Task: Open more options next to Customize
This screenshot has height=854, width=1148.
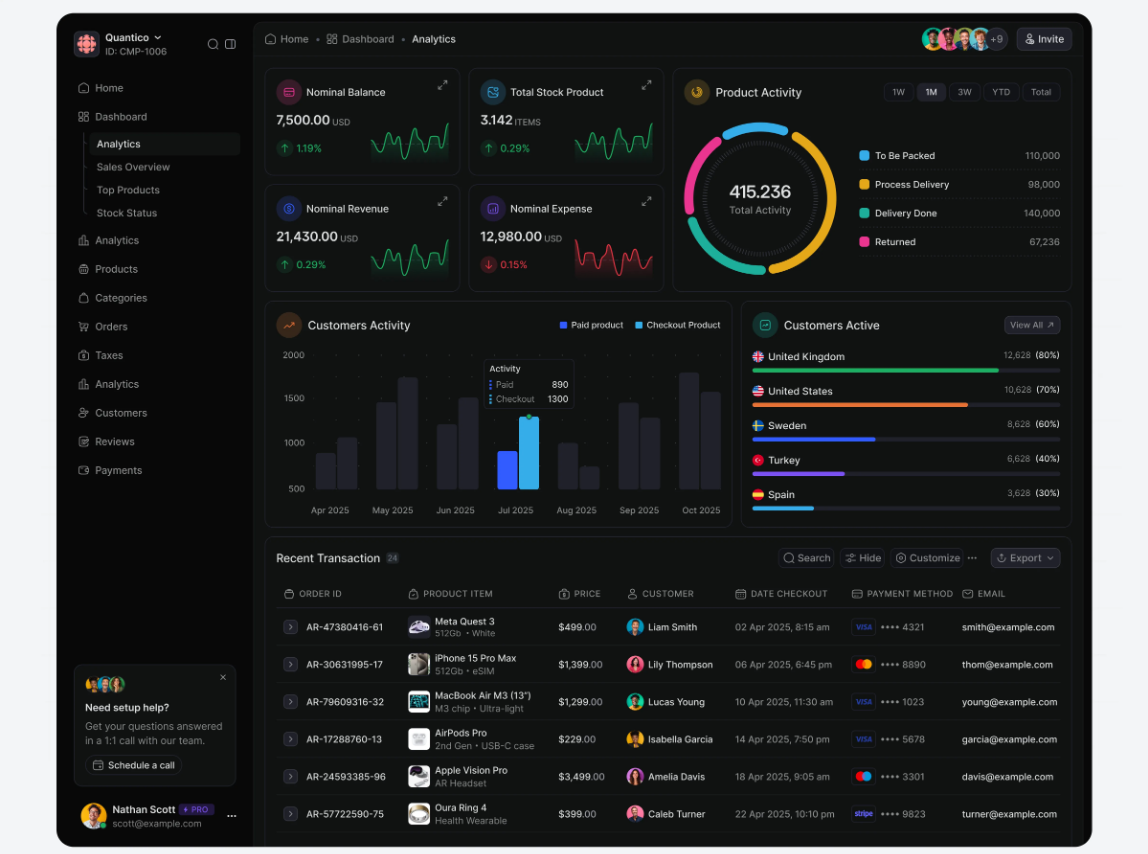Action: tap(972, 558)
